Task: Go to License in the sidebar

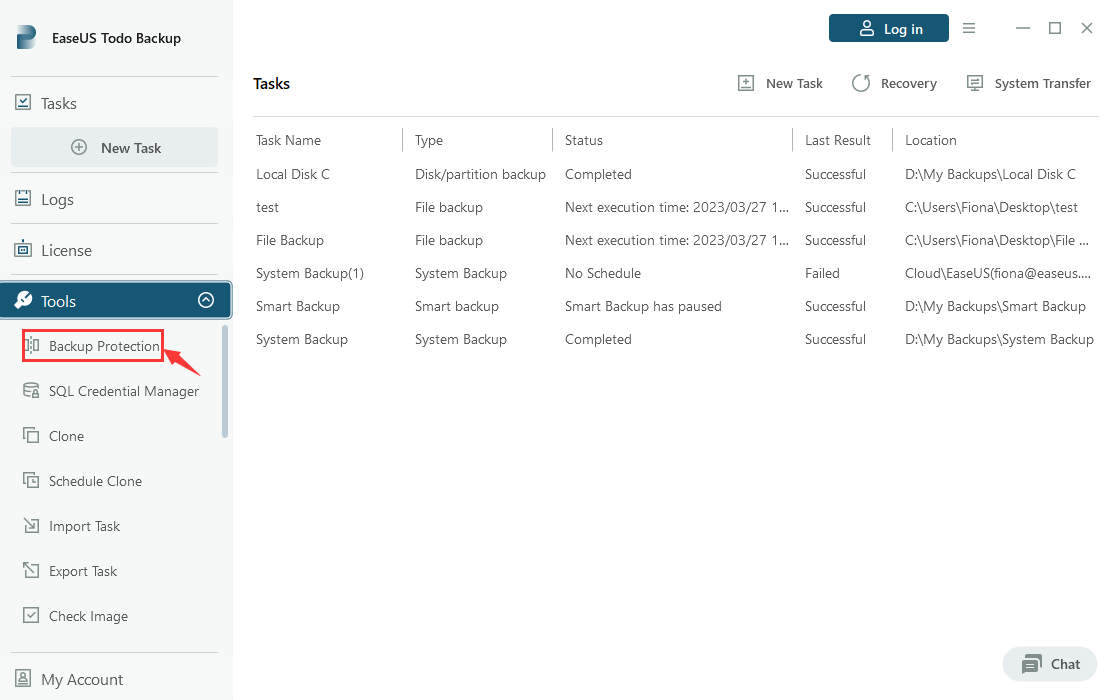Action: 66,250
